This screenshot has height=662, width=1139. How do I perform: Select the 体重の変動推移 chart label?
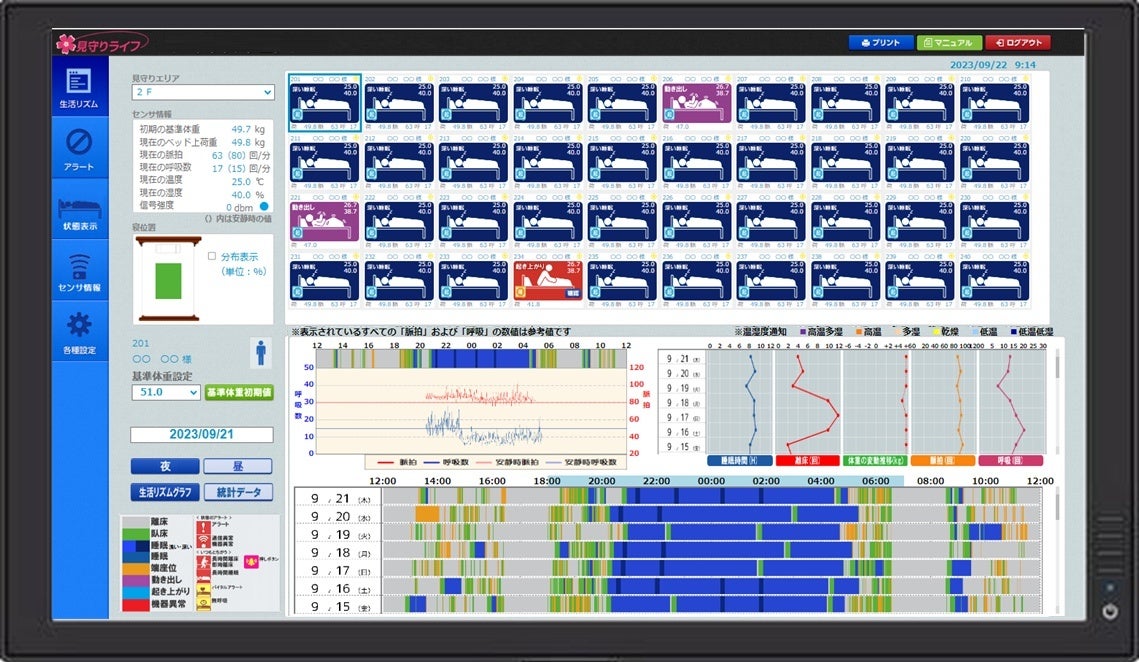tap(874, 461)
